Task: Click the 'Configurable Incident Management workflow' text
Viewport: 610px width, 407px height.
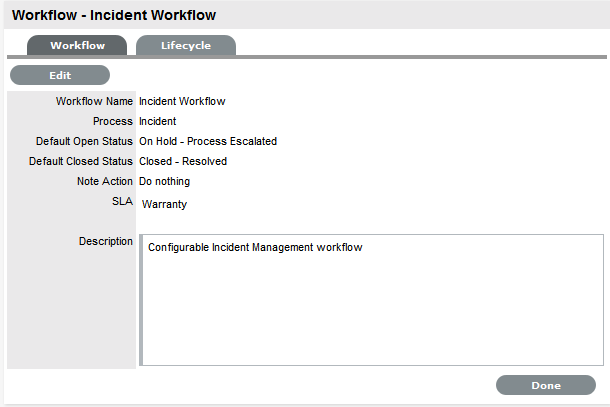Action: (x=254, y=248)
